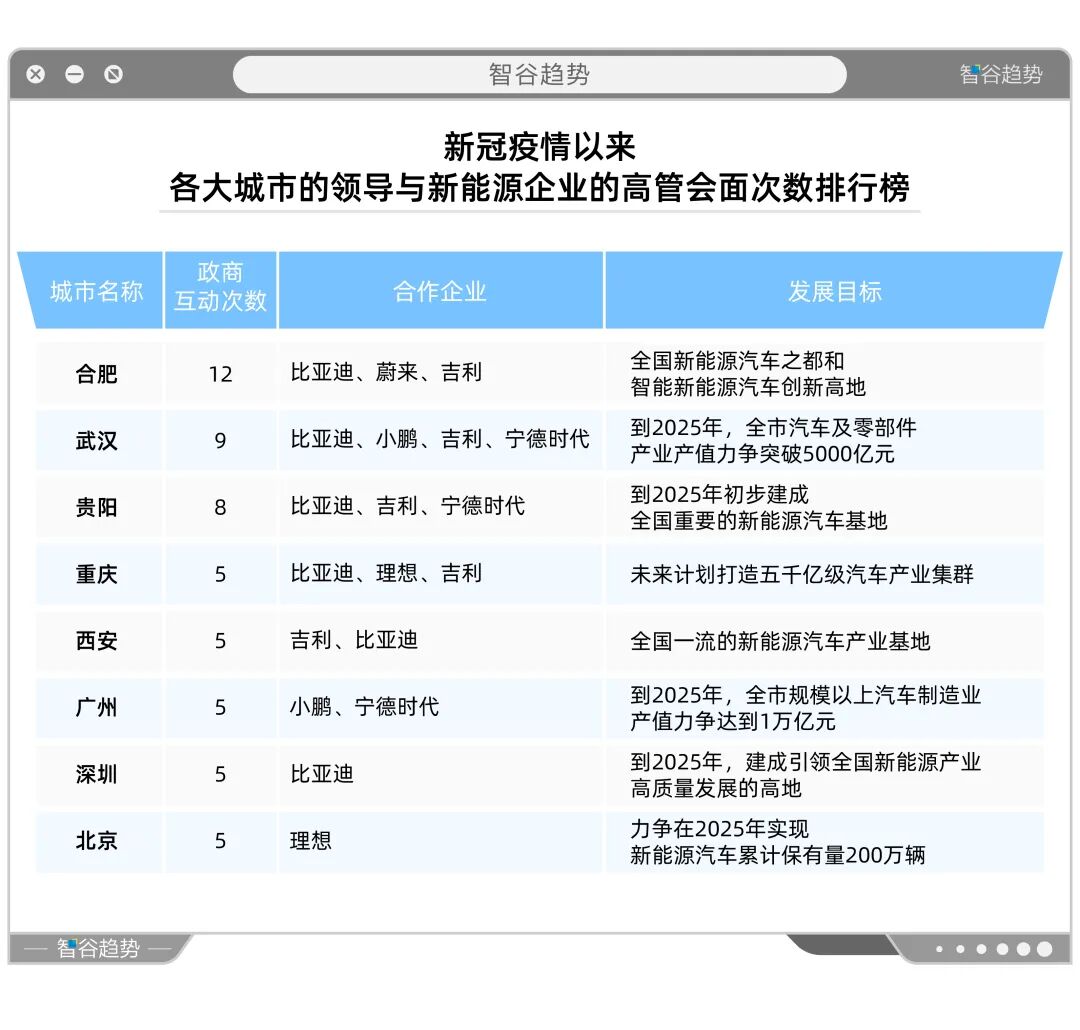Click the largest pagination dot bottom right
Image resolution: width=1080 pixels, height=1030 pixels.
point(1044,949)
